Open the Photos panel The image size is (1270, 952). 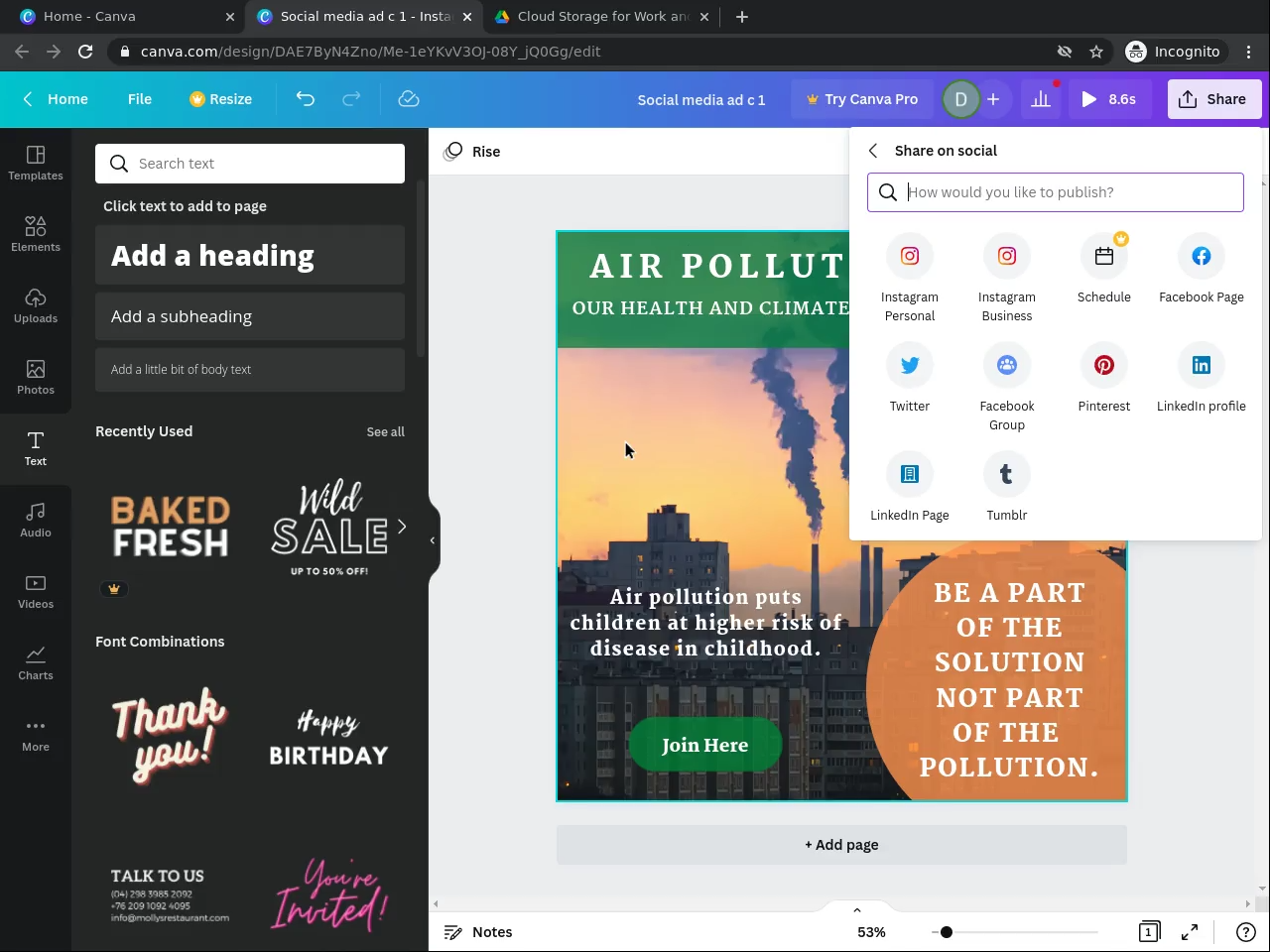pos(36,377)
